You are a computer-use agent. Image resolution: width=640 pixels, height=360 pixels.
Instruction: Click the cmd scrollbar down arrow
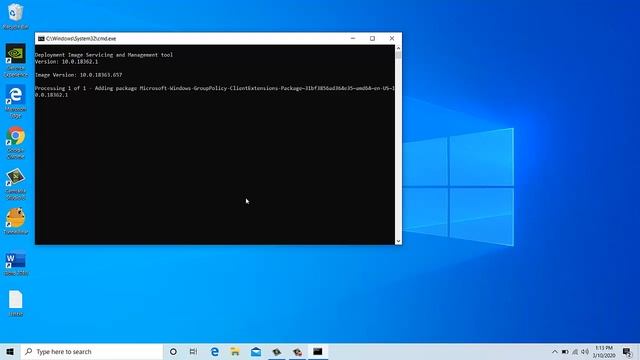(398, 241)
